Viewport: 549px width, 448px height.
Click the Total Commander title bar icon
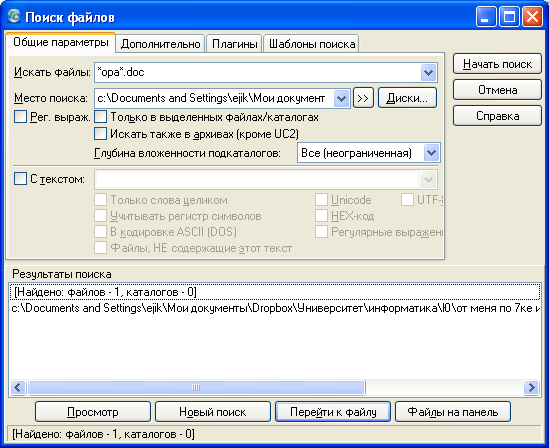pyautogui.click(x=14, y=16)
